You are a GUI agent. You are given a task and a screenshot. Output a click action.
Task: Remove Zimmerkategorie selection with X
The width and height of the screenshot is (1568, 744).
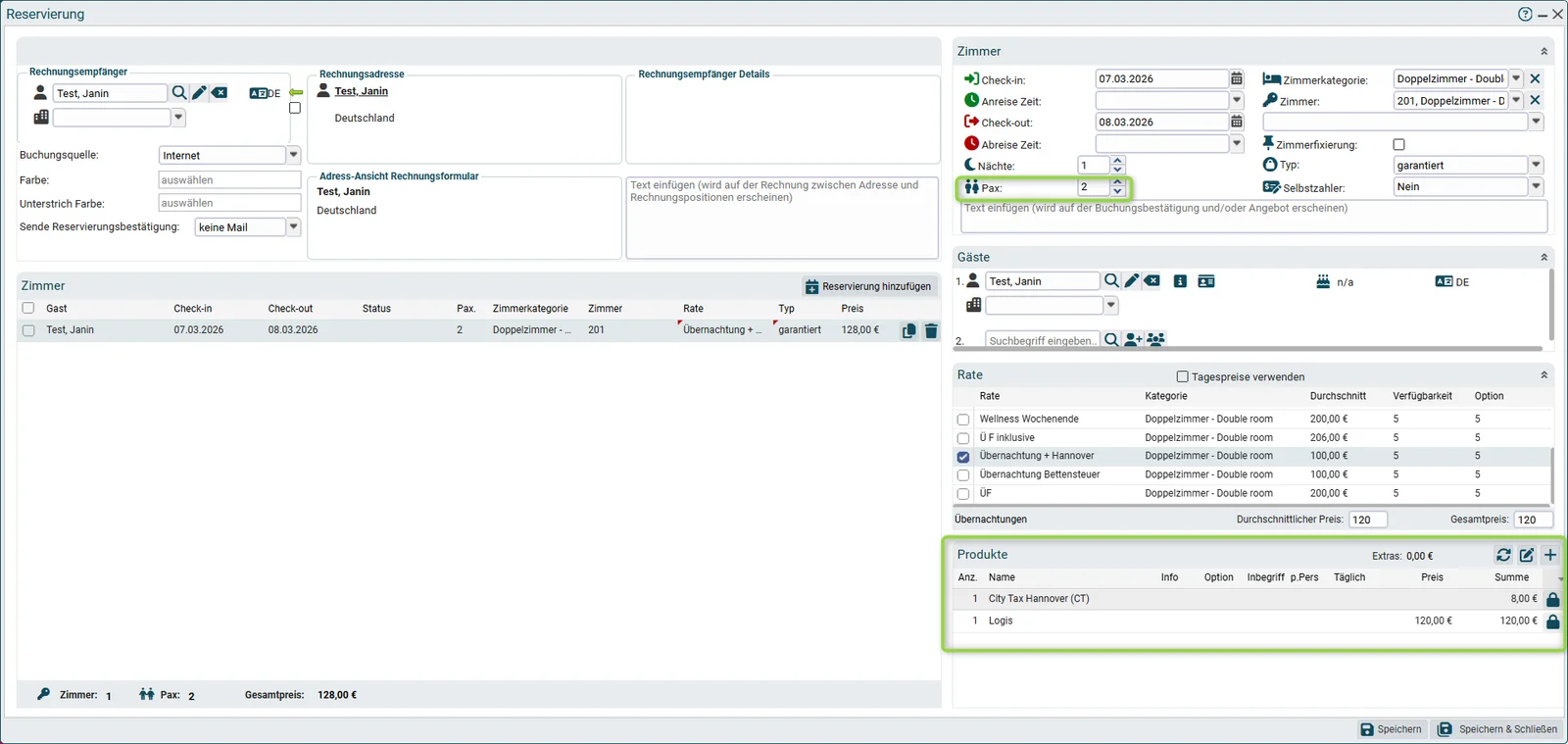click(1536, 78)
